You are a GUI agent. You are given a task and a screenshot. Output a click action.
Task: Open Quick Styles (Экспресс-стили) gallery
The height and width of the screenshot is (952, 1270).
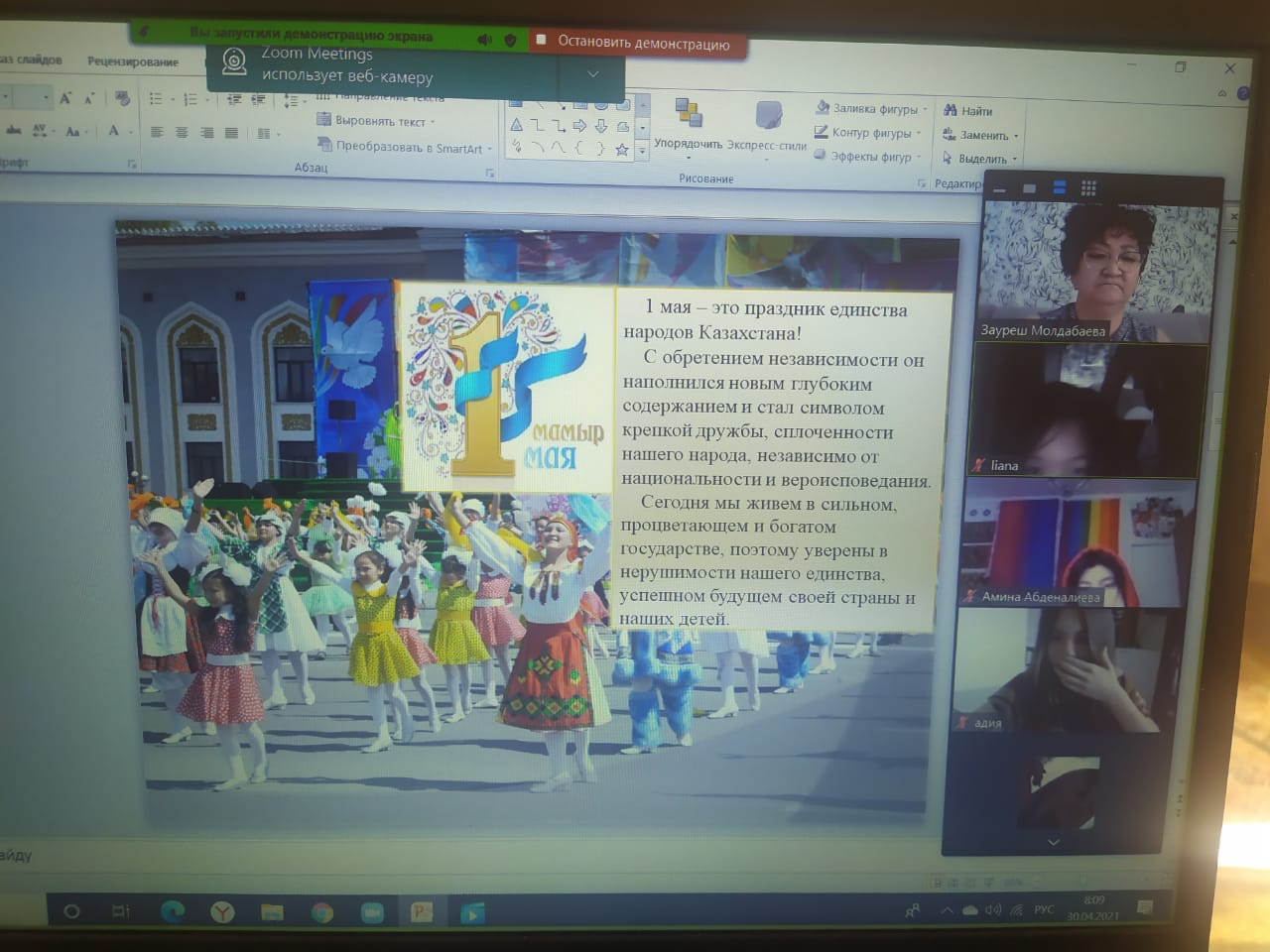[767, 127]
